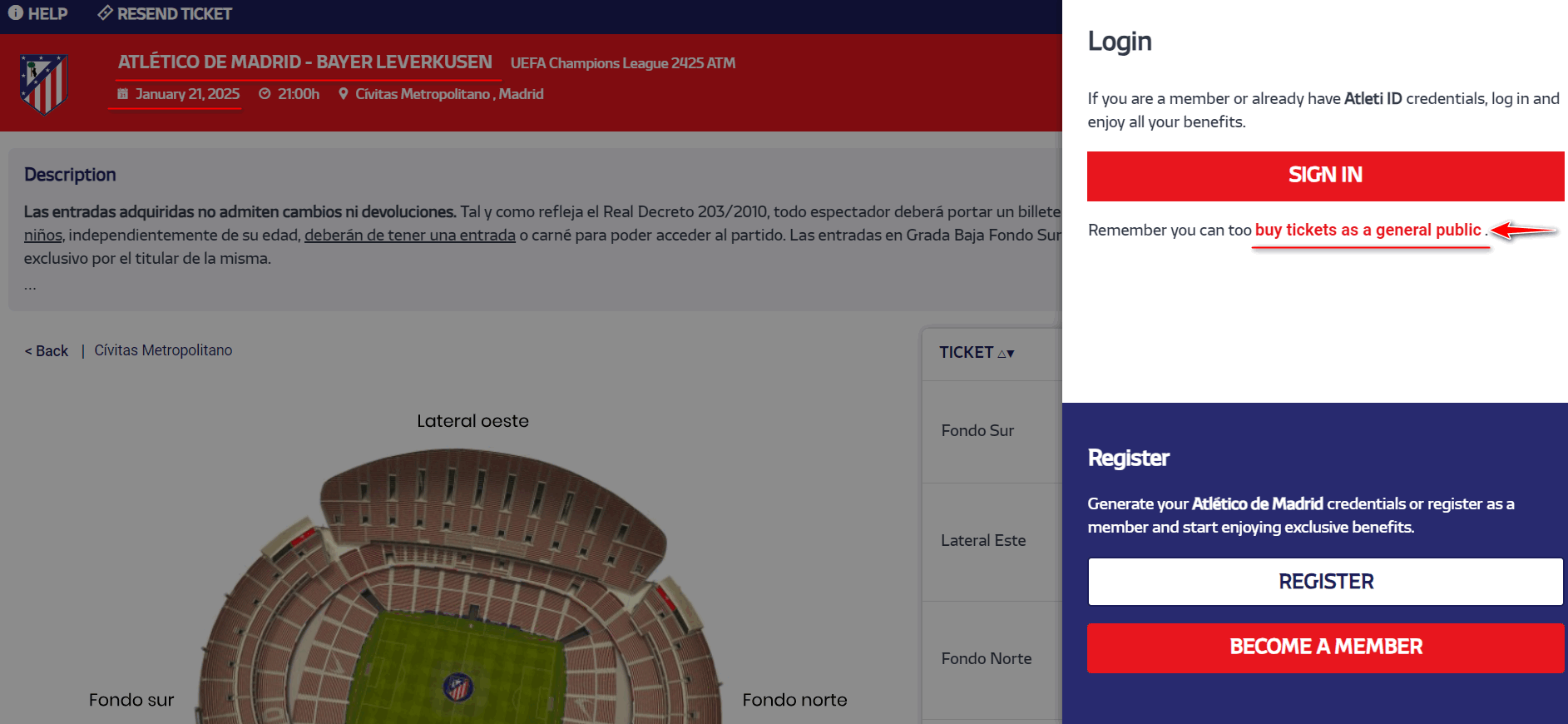Sort the list by TICKET column arrows

1006,353
